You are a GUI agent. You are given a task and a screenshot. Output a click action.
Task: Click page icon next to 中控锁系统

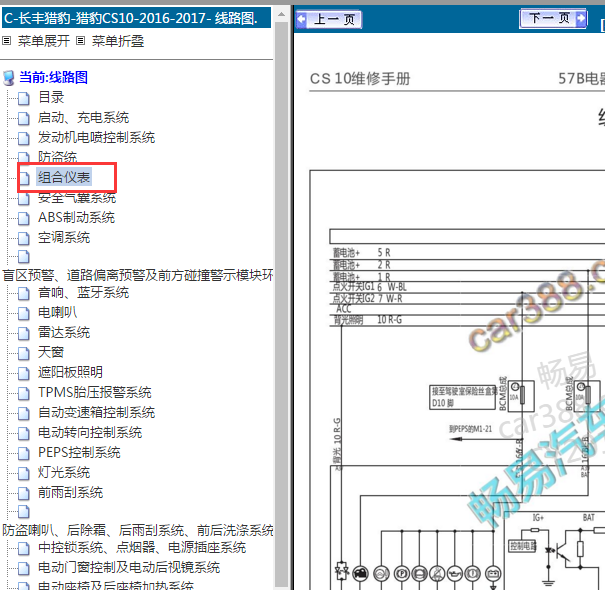[x=24, y=548]
